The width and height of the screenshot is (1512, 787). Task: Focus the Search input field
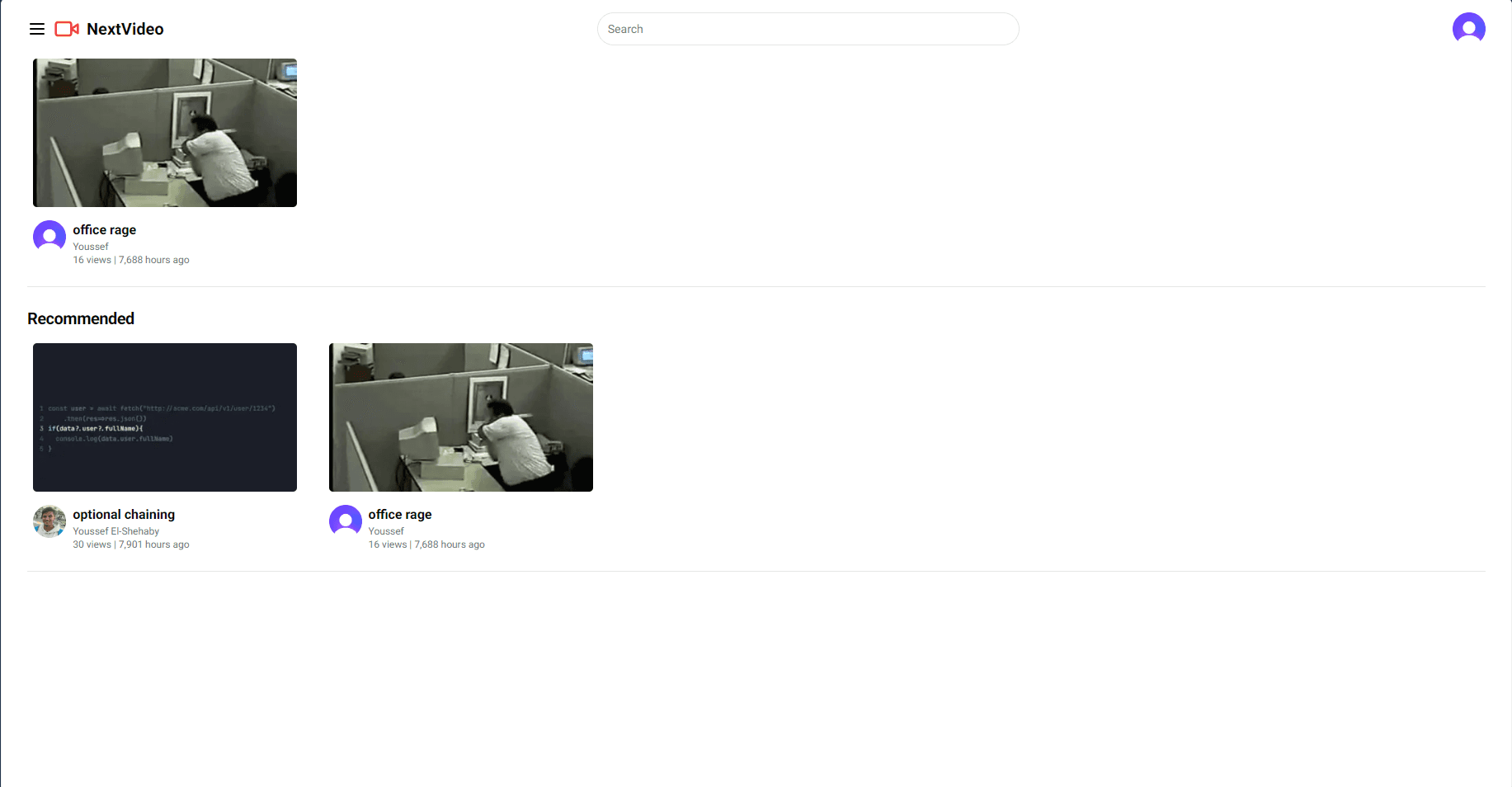pos(808,29)
